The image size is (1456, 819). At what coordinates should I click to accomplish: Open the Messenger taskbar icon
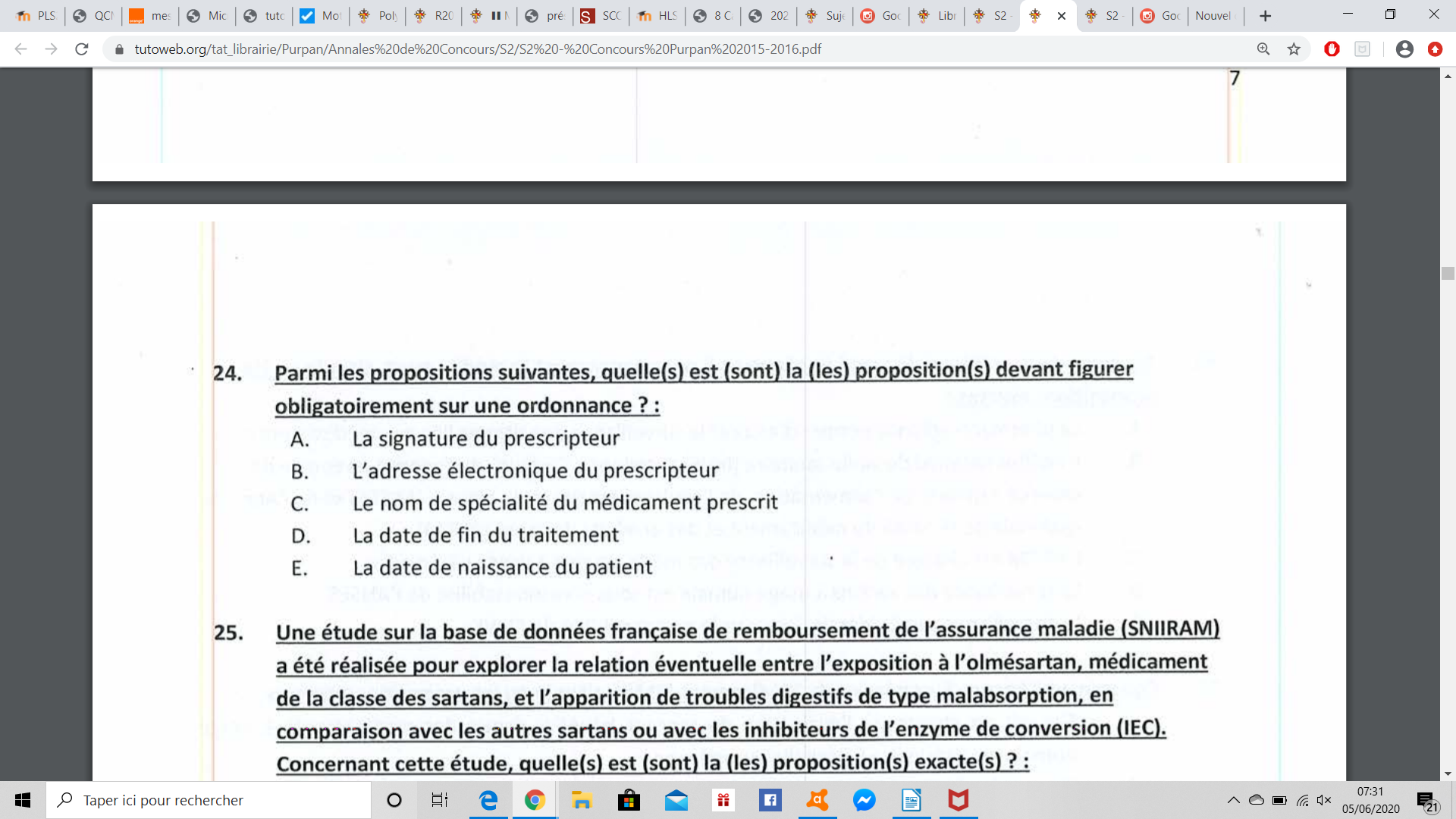(x=864, y=800)
